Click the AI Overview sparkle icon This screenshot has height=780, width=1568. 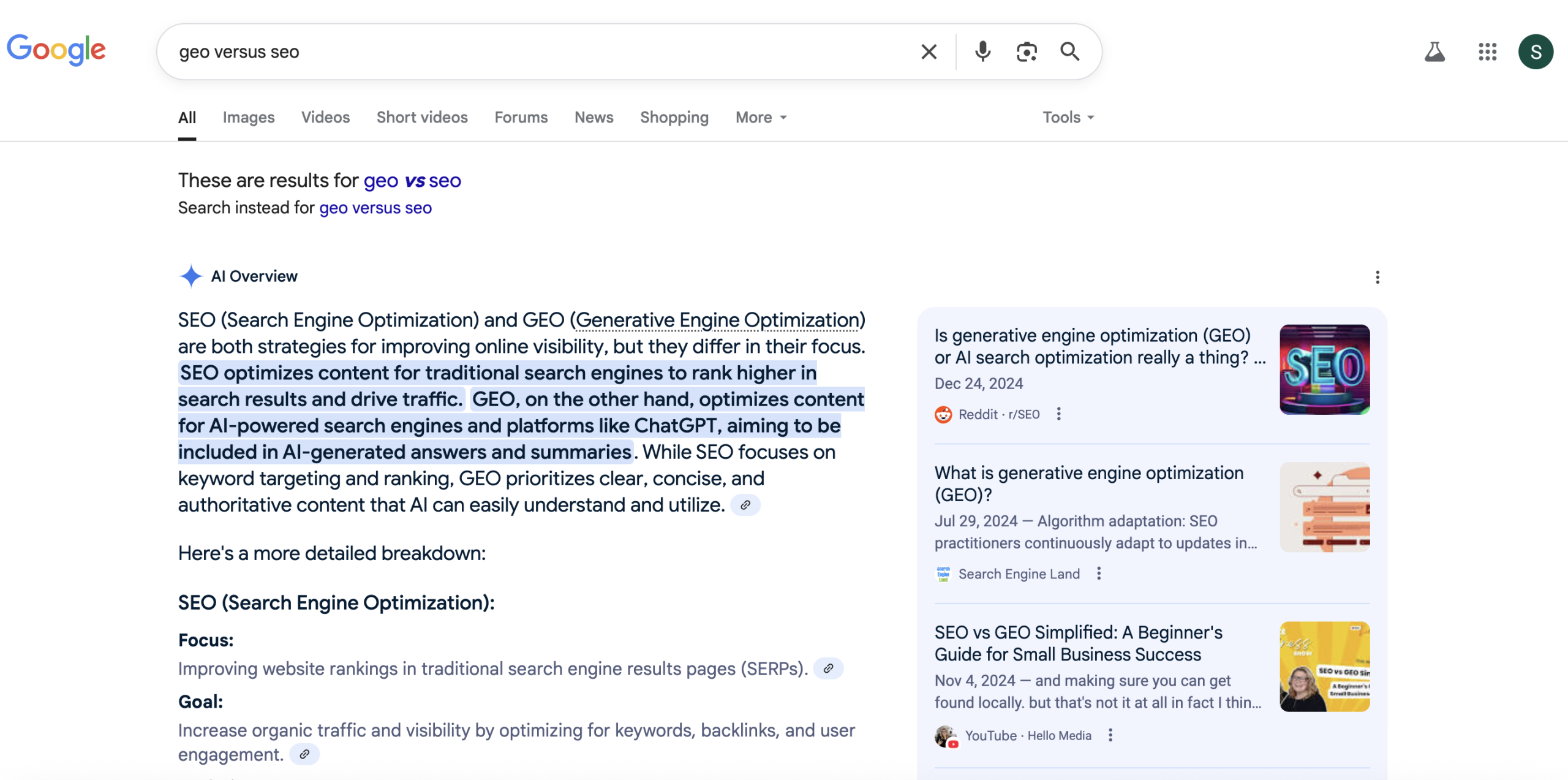190,276
